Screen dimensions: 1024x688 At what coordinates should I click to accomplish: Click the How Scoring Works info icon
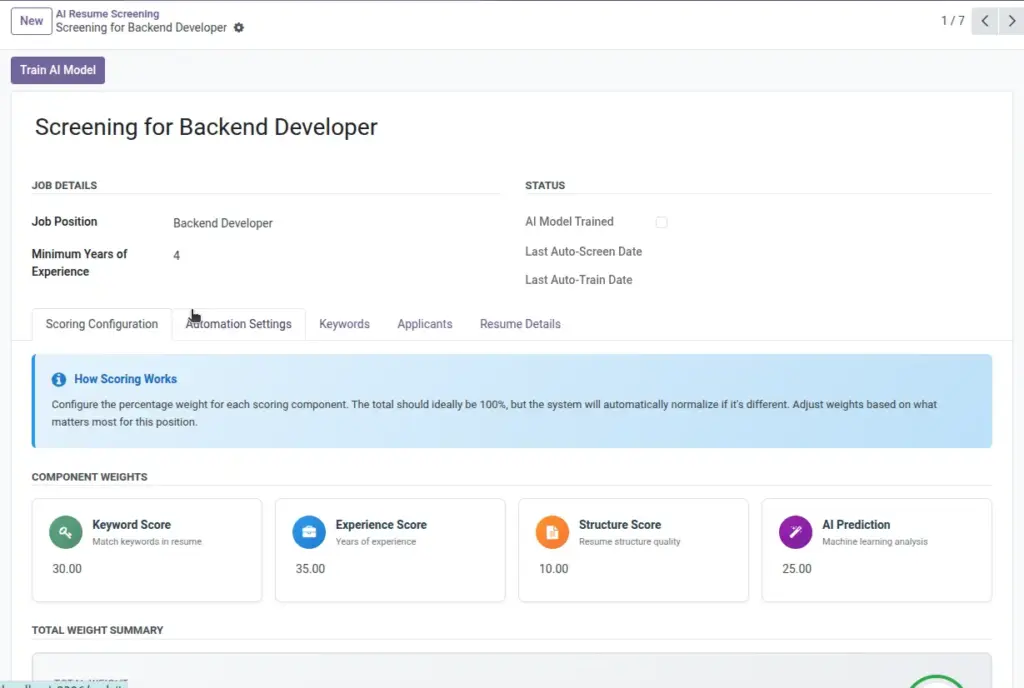coord(59,379)
